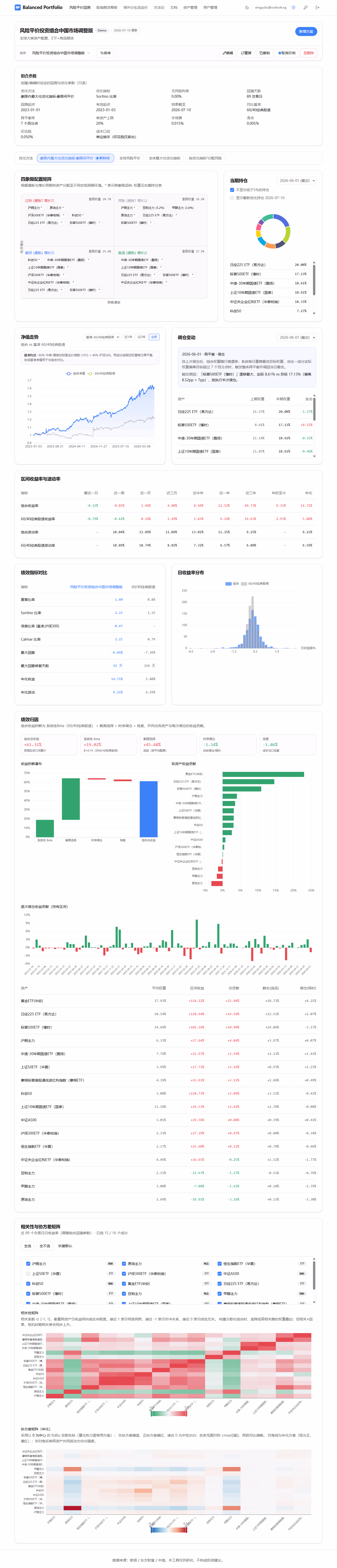
Task: Select 象限内最大化优化指标·象限间平价 tab
Action: (x=75, y=158)
